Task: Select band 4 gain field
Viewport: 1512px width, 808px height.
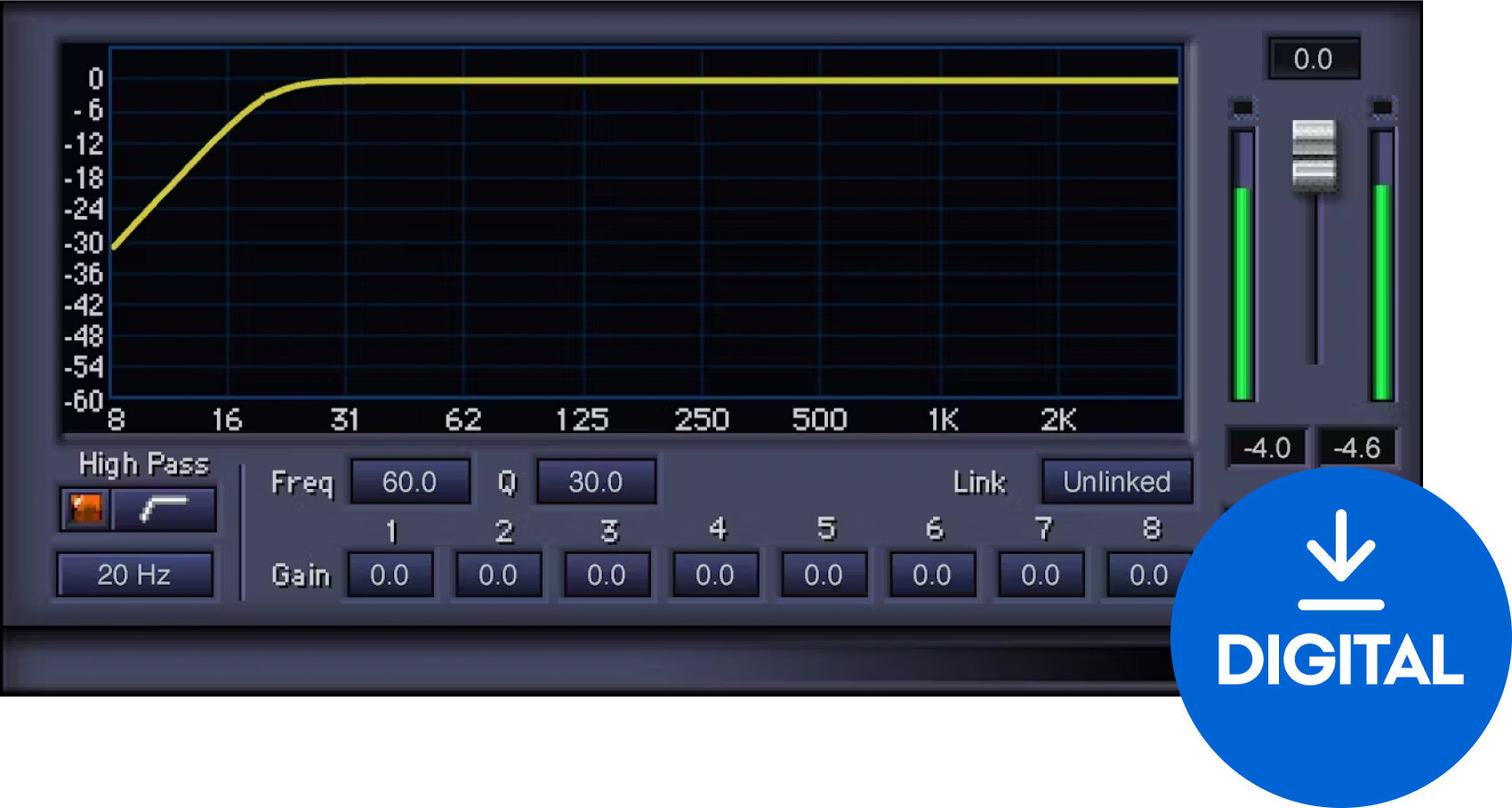Action: pos(715,575)
